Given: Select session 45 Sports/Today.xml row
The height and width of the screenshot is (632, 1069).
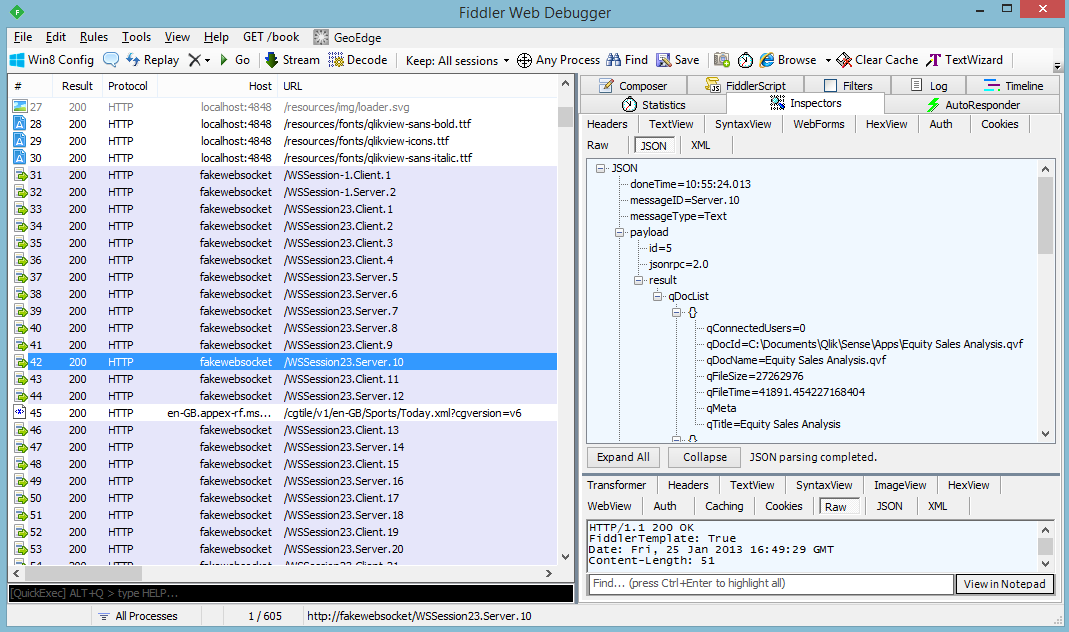Looking at the screenshot, I should [284, 413].
